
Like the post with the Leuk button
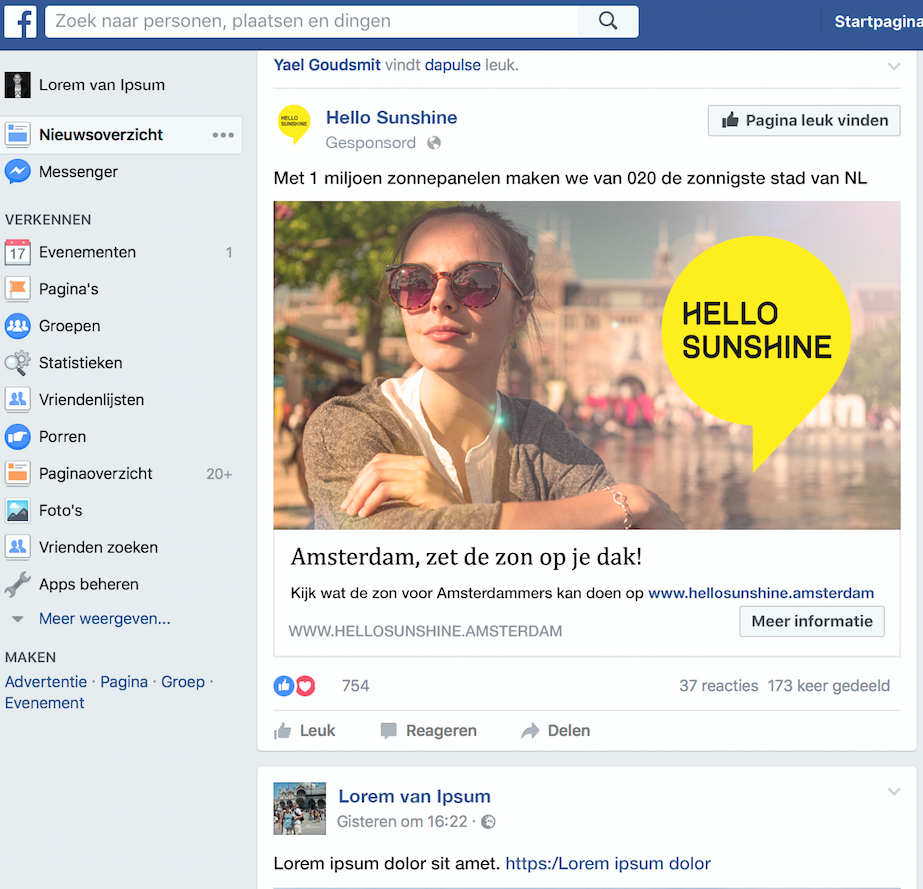304,731
